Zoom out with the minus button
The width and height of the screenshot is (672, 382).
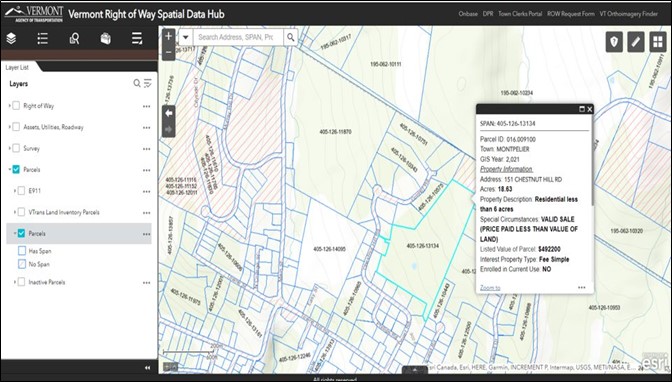click(168, 52)
